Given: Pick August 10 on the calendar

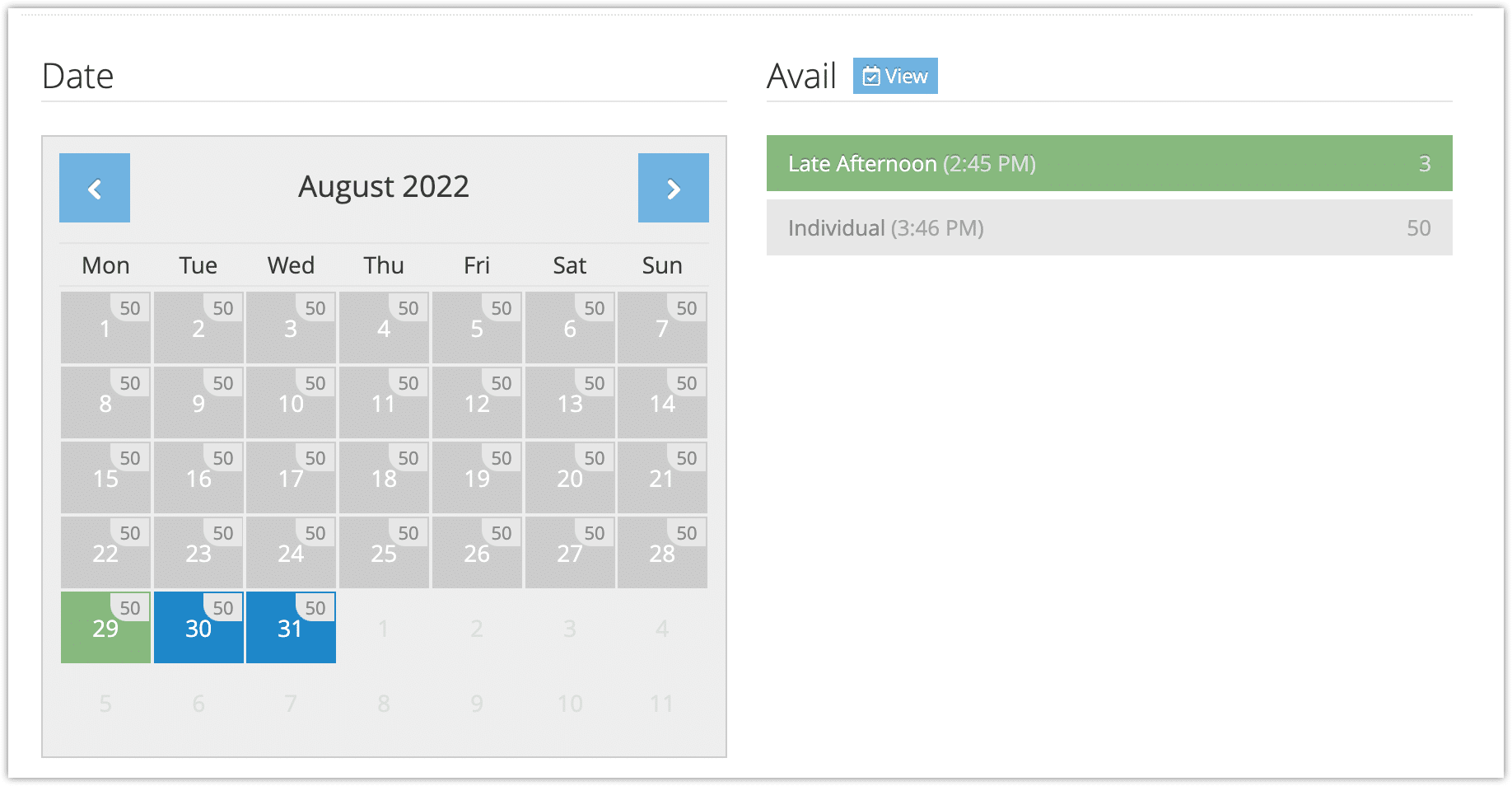Looking at the screenshot, I should 291,402.
